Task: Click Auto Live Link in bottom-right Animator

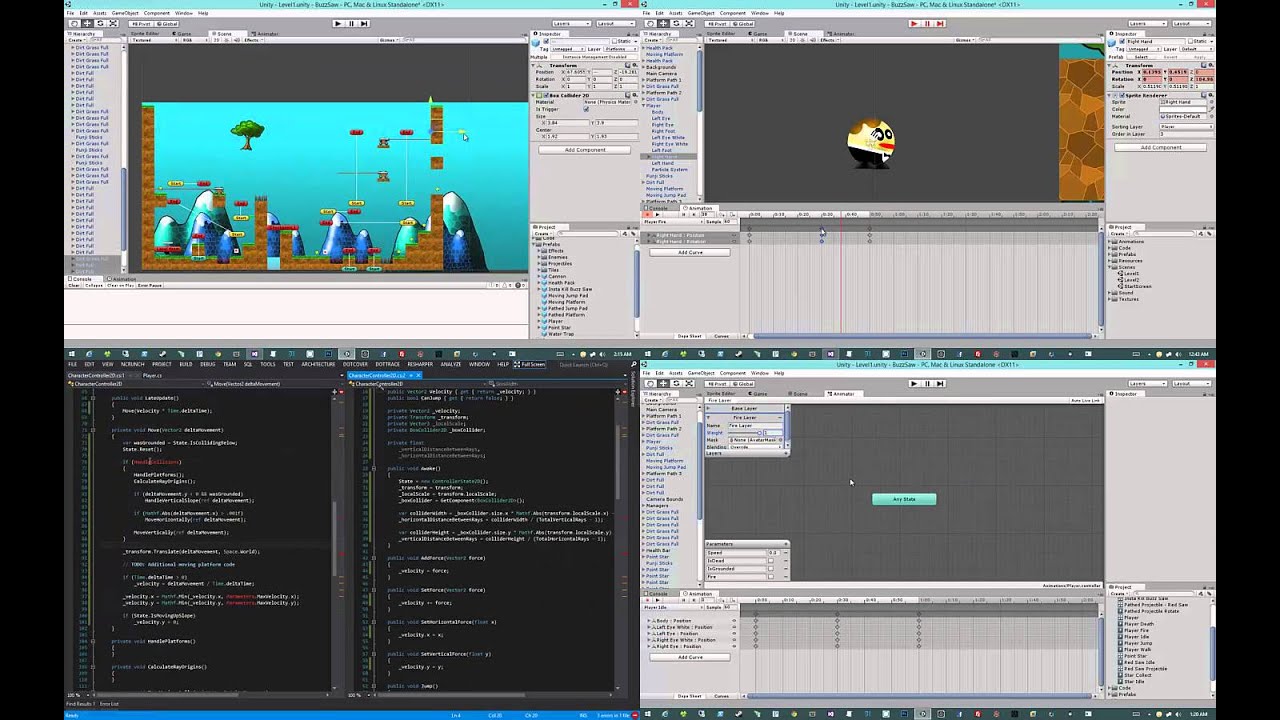Action: tap(1085, 400)
